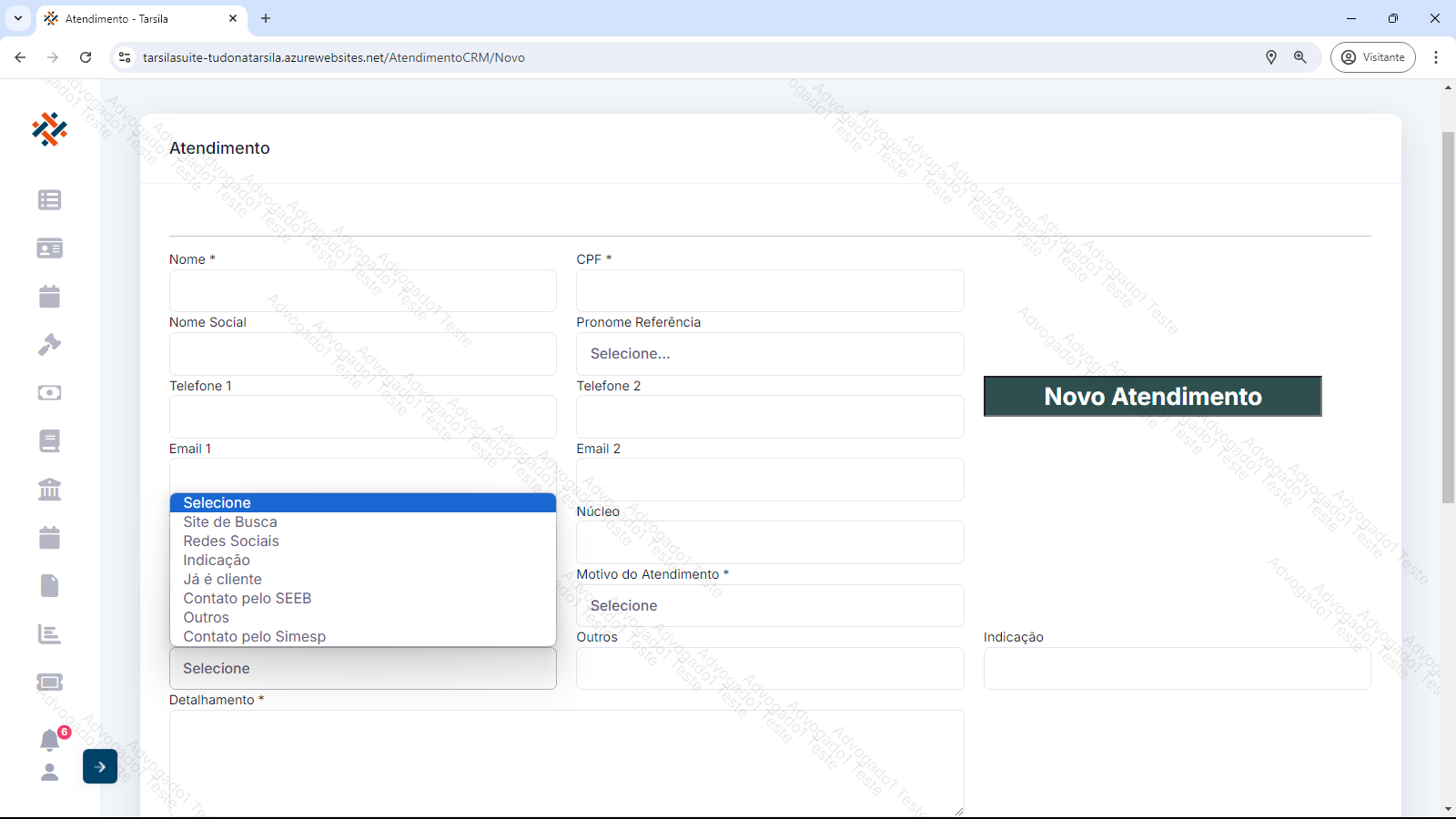Open the bar chart reports sidebar icon
The height and width of the screenshot is (819, 1456).
pyautogui.click(x=49, y=634)
